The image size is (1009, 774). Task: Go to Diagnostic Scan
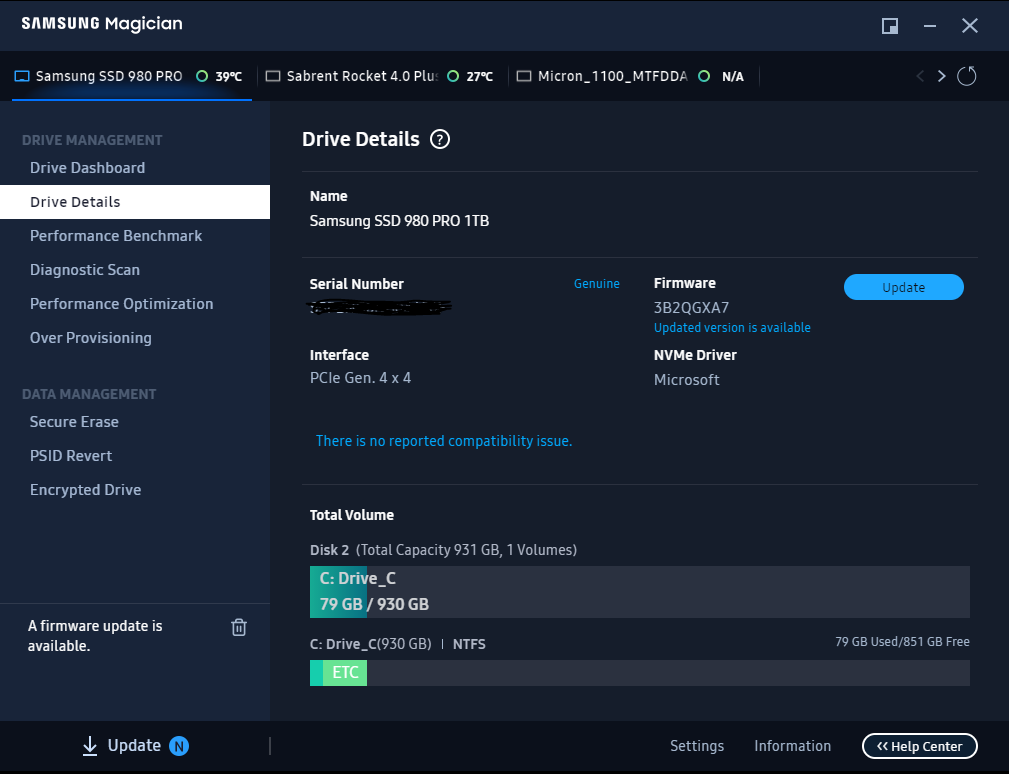(x=85, y=270)
